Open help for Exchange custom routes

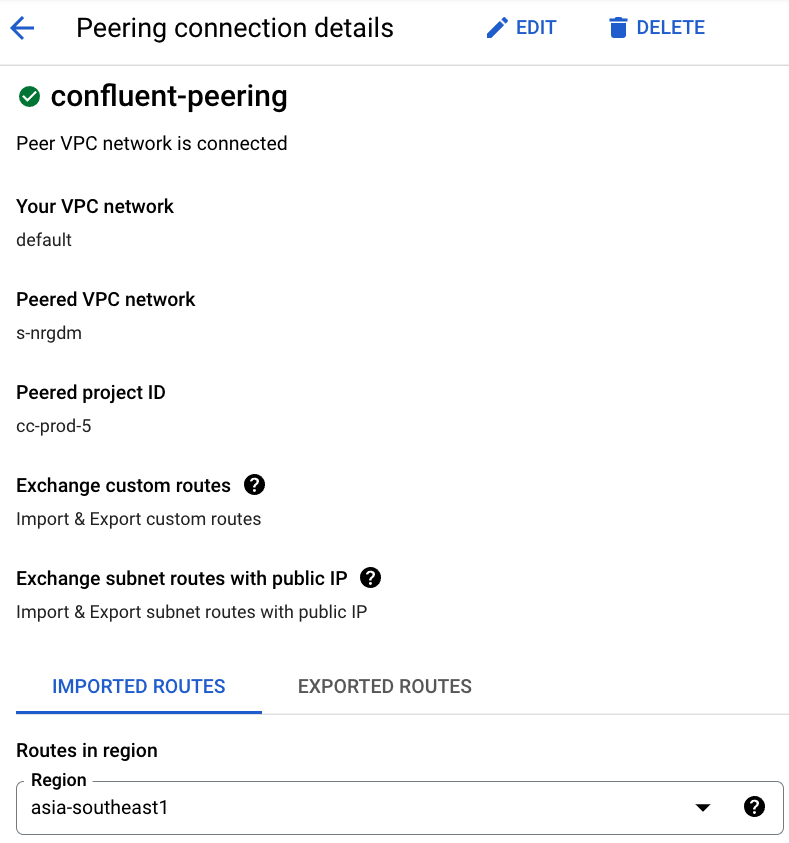pyautogui.click(x=255, y=485)
